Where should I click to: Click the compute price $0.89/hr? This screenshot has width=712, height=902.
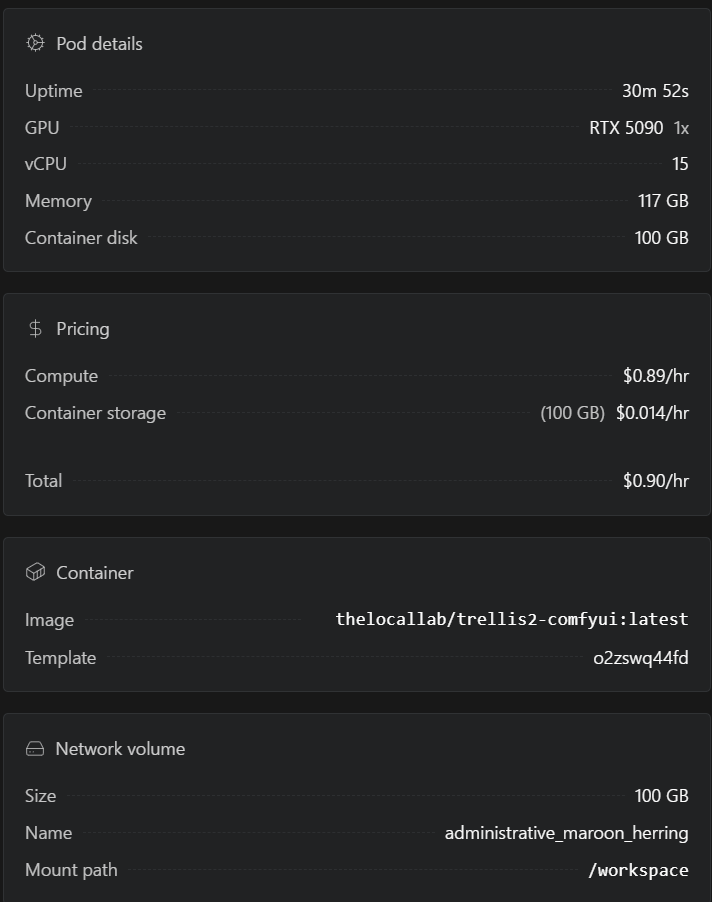(655, 375)
